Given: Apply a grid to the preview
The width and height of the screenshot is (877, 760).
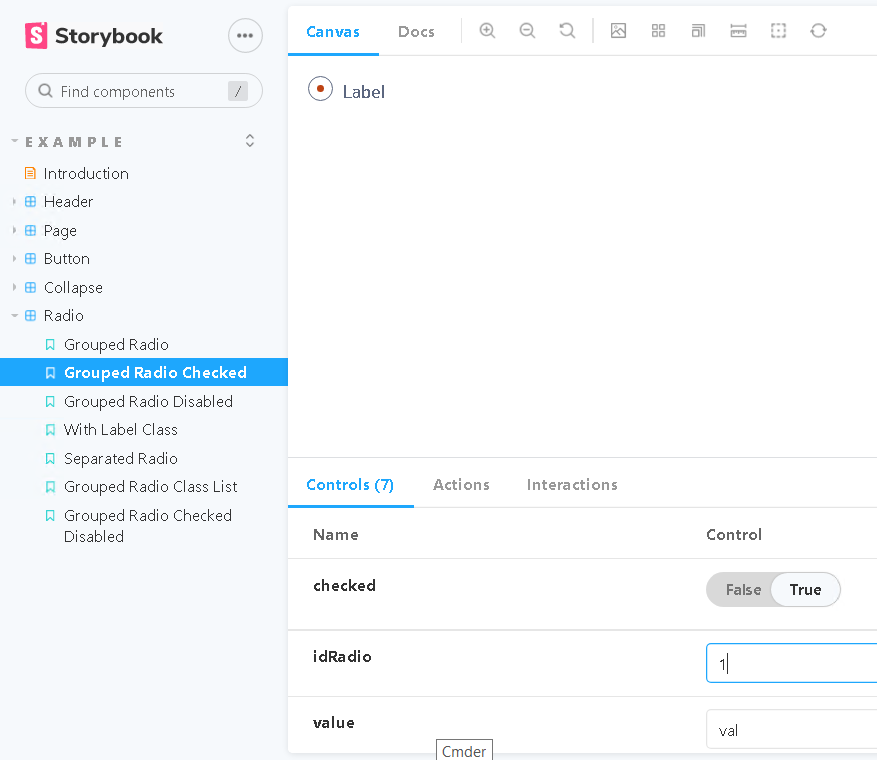Looking at the screenshot, I should click(x=658, y=31).
